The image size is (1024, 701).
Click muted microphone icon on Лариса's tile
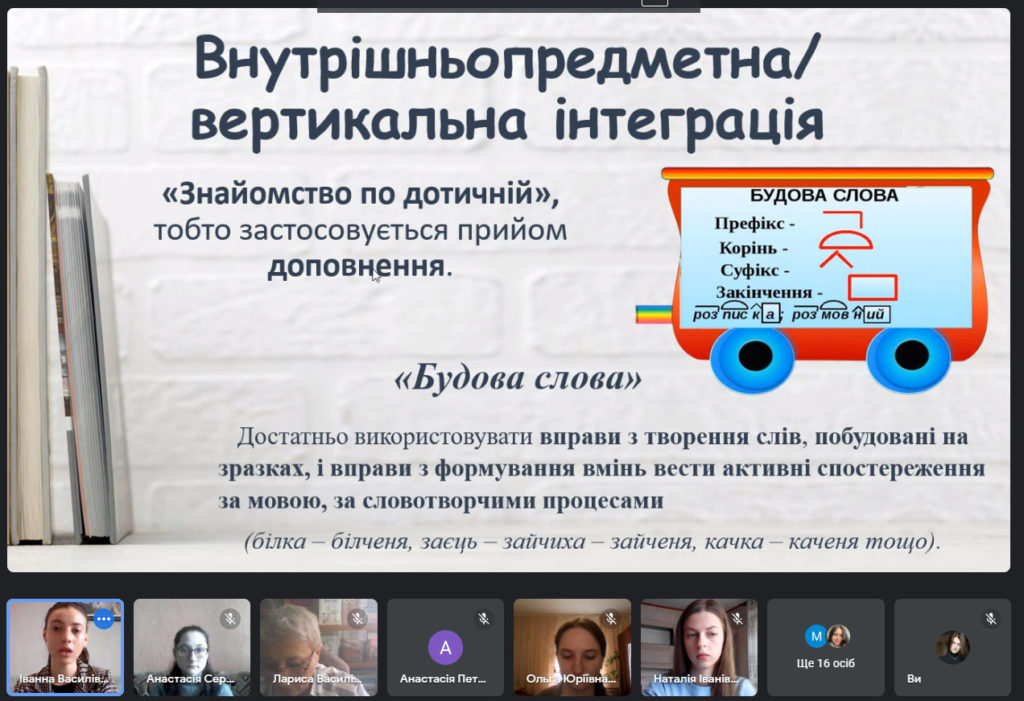coord(357,618)
